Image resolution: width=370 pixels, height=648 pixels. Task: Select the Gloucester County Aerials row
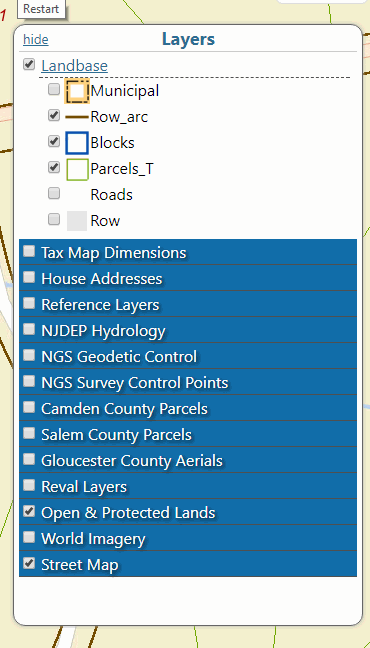188,460
